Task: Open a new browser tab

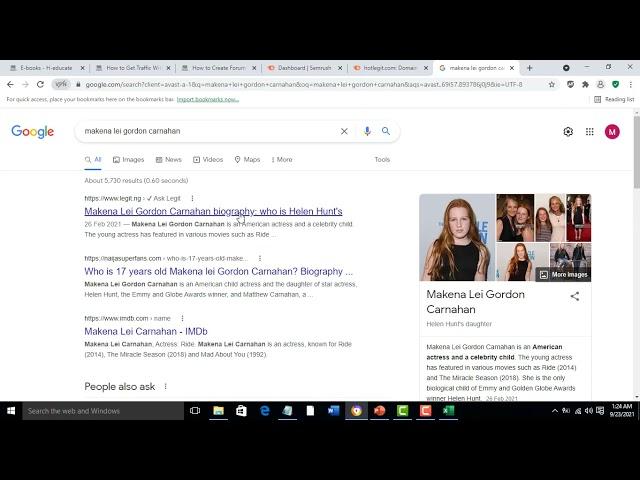Action: point(529,68)
